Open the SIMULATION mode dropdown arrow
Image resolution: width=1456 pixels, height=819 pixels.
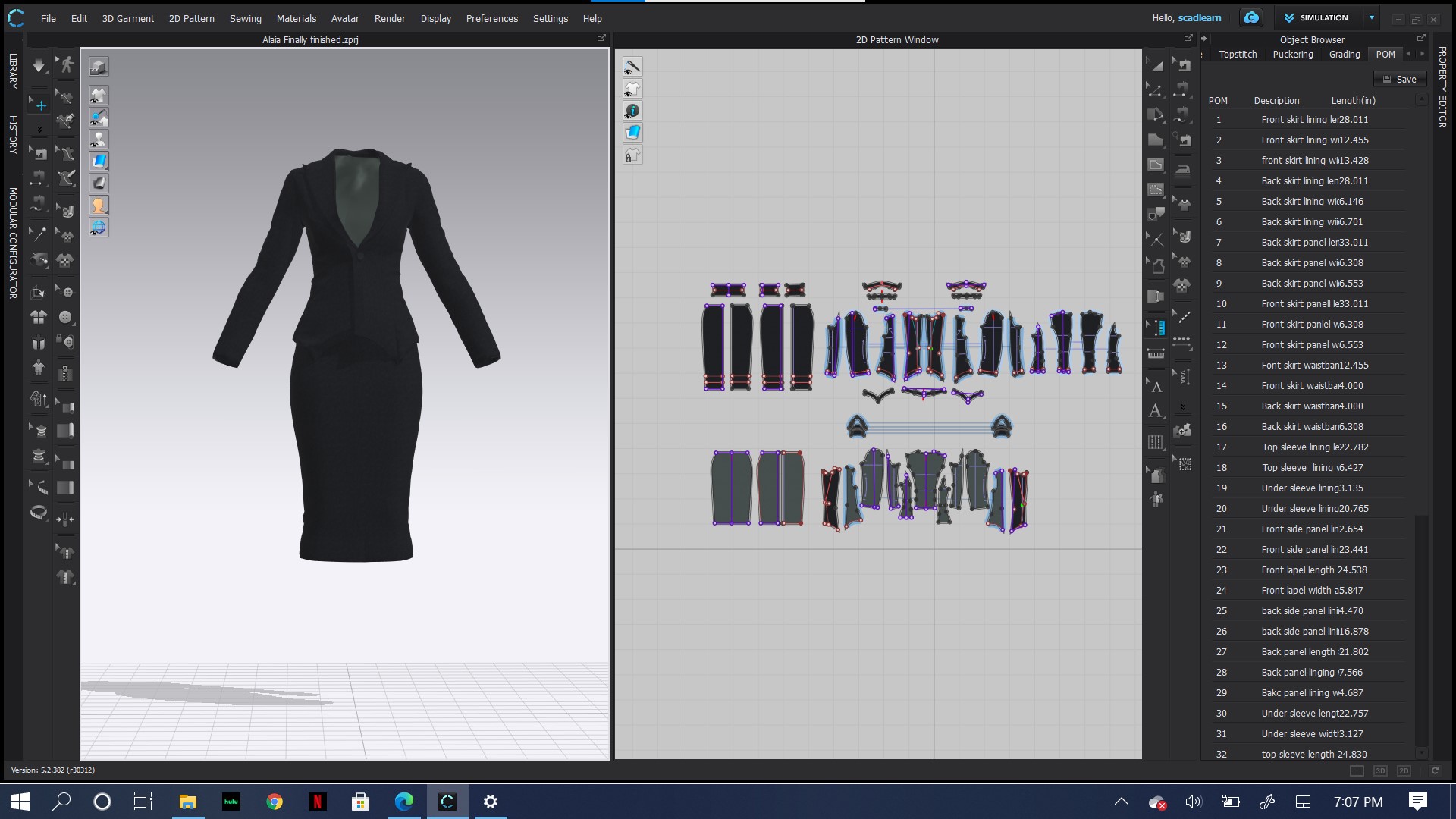click(x=1371, y=18)
